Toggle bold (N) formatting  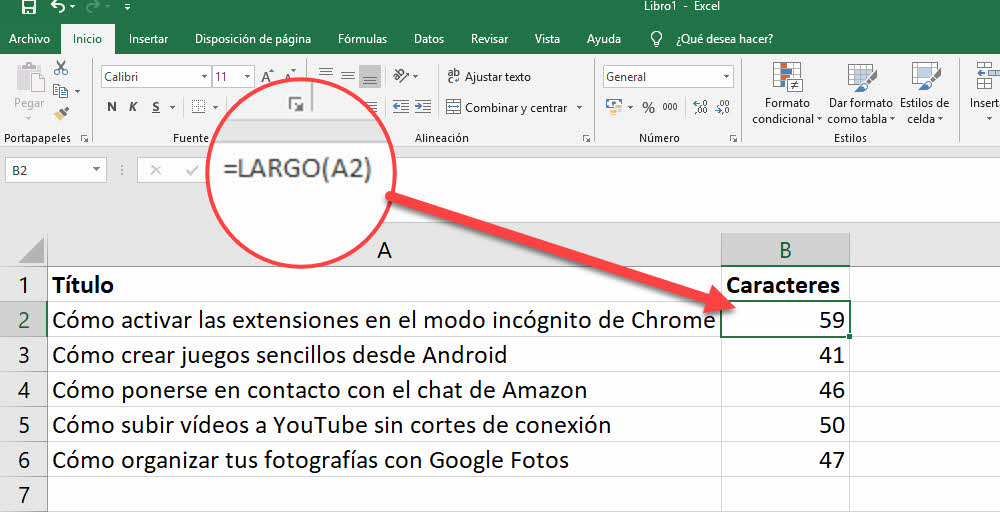click(x=111, y=108)
